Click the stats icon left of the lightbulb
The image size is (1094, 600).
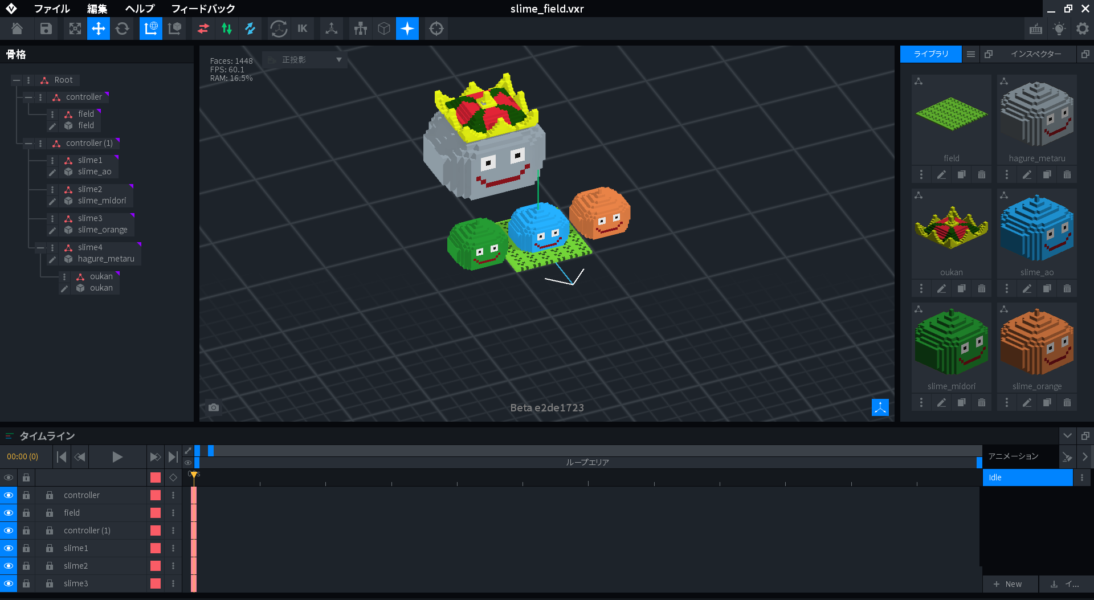coord(1035,29)
